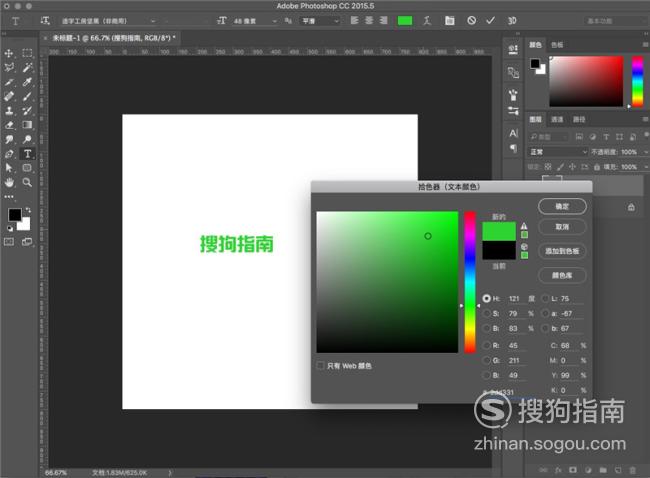Click out-of-gamut warning triangle in color picker
The width and height of the screenshot is (650, 478).
(524, 226)
